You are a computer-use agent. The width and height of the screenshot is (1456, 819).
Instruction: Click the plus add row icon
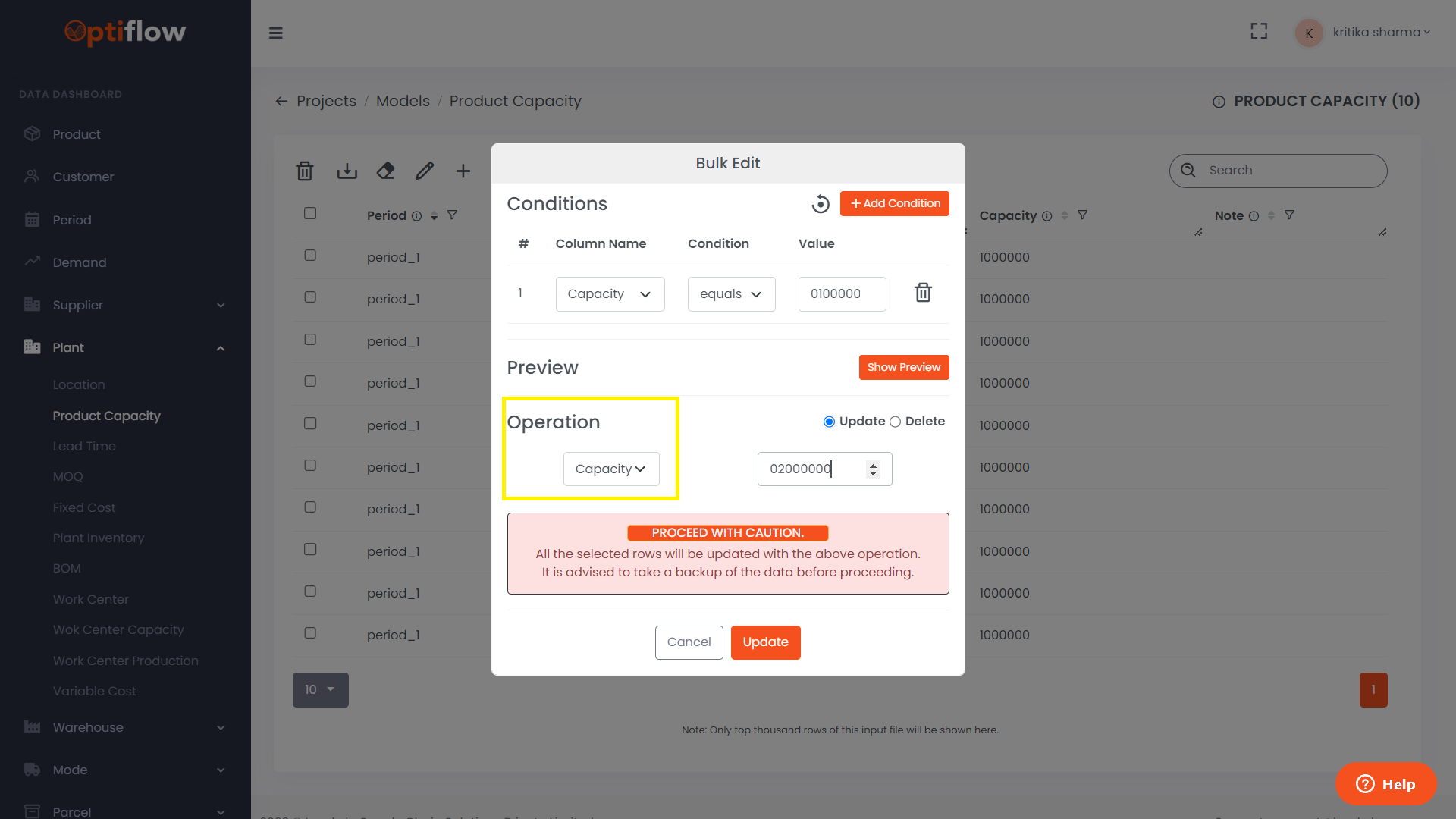[463, 171]
